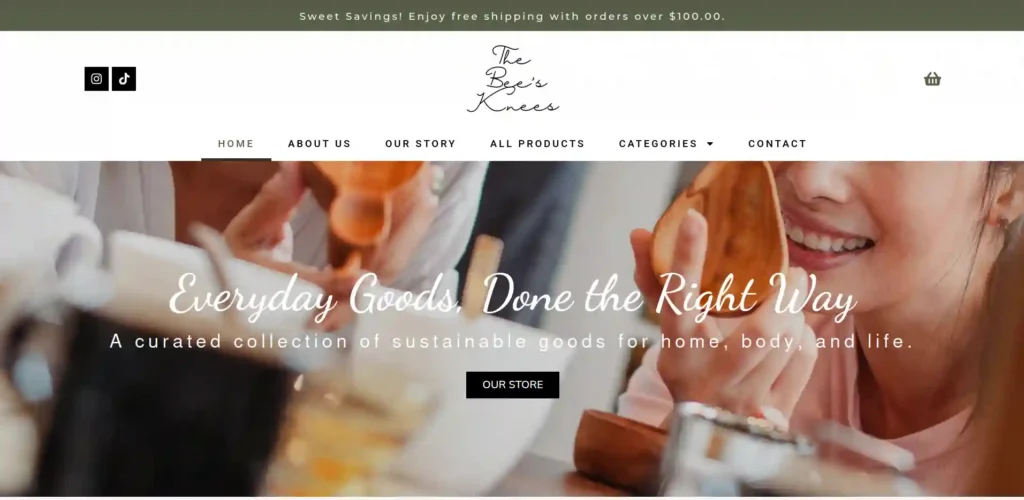Click the active underline beneath Home
1024x500 pixels.
click(x=236, y=159)
